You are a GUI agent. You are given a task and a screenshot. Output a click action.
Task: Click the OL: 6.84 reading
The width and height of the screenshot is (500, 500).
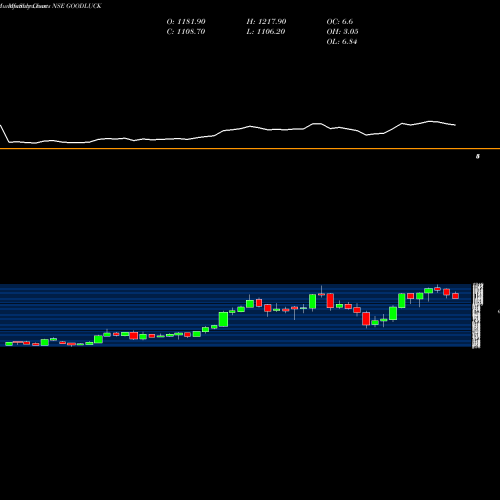pyautogui.click(x=342, y=42)
